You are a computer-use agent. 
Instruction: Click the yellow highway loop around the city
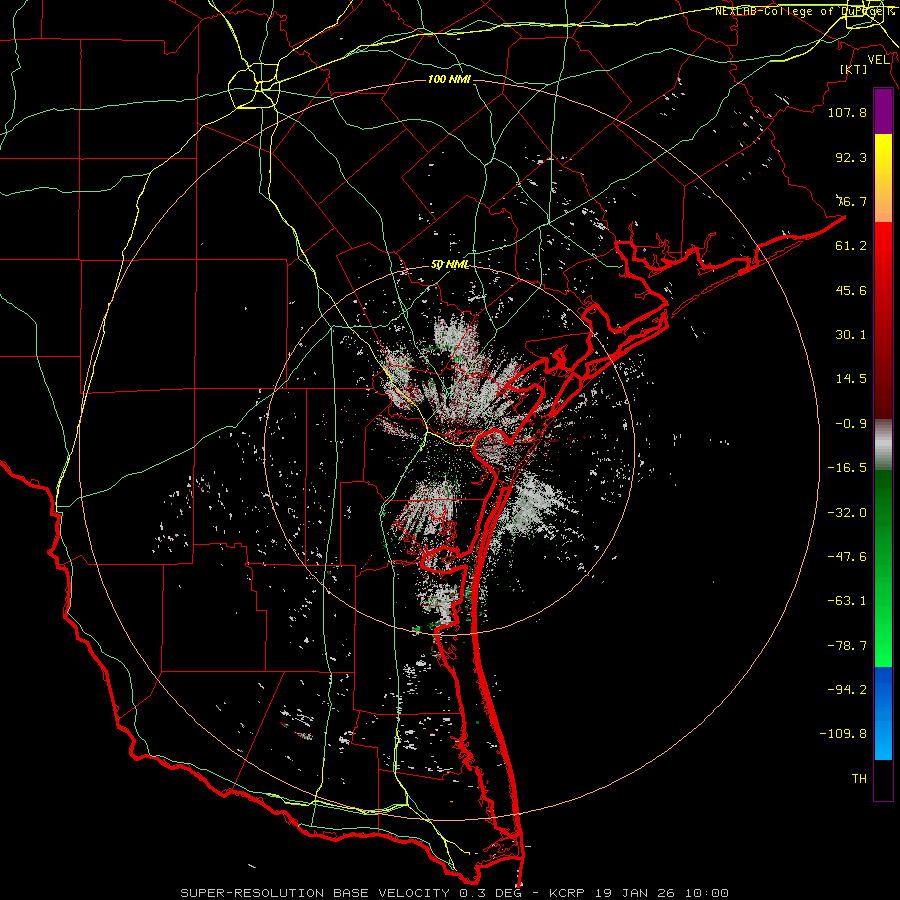(254, 87)
